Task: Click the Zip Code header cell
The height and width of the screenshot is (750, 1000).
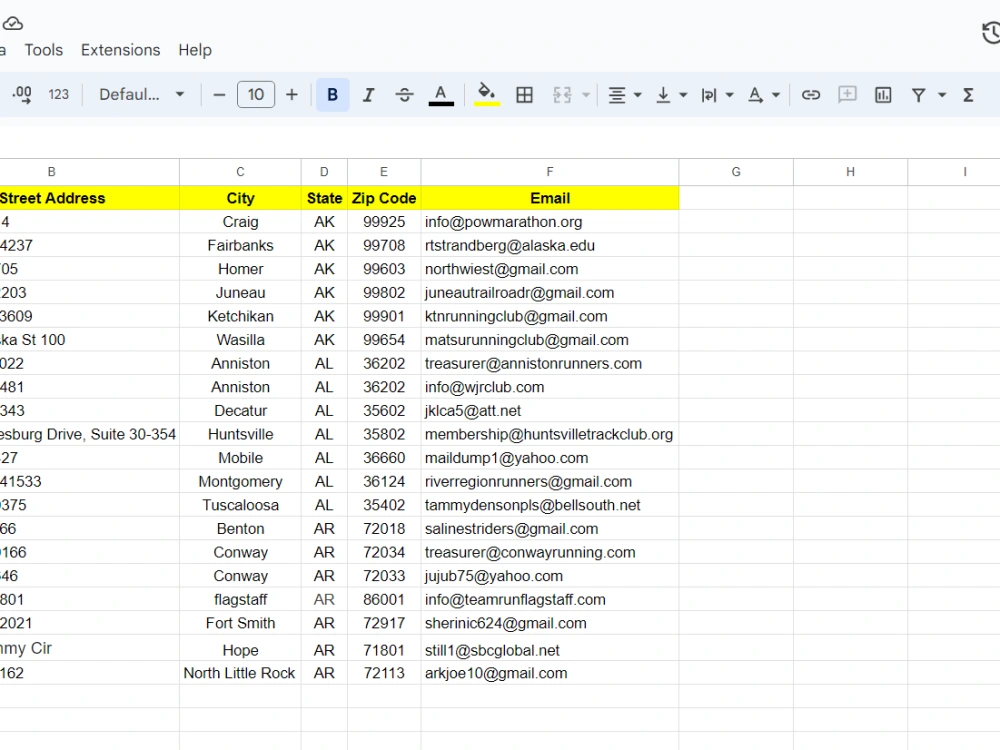Action: (384, 198)
